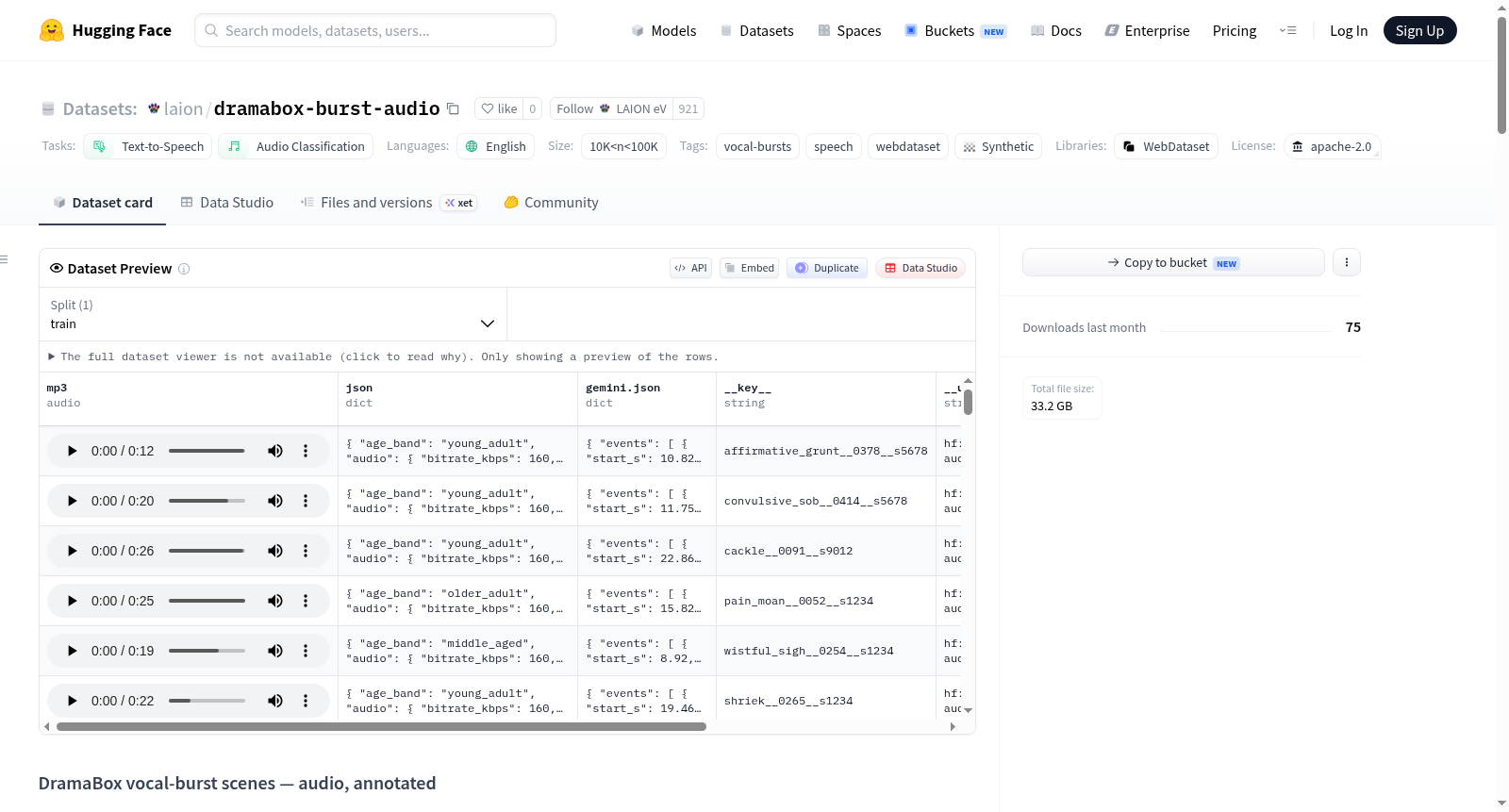Mute the affirmative_grunt audio player

click(x=275, y=451)
